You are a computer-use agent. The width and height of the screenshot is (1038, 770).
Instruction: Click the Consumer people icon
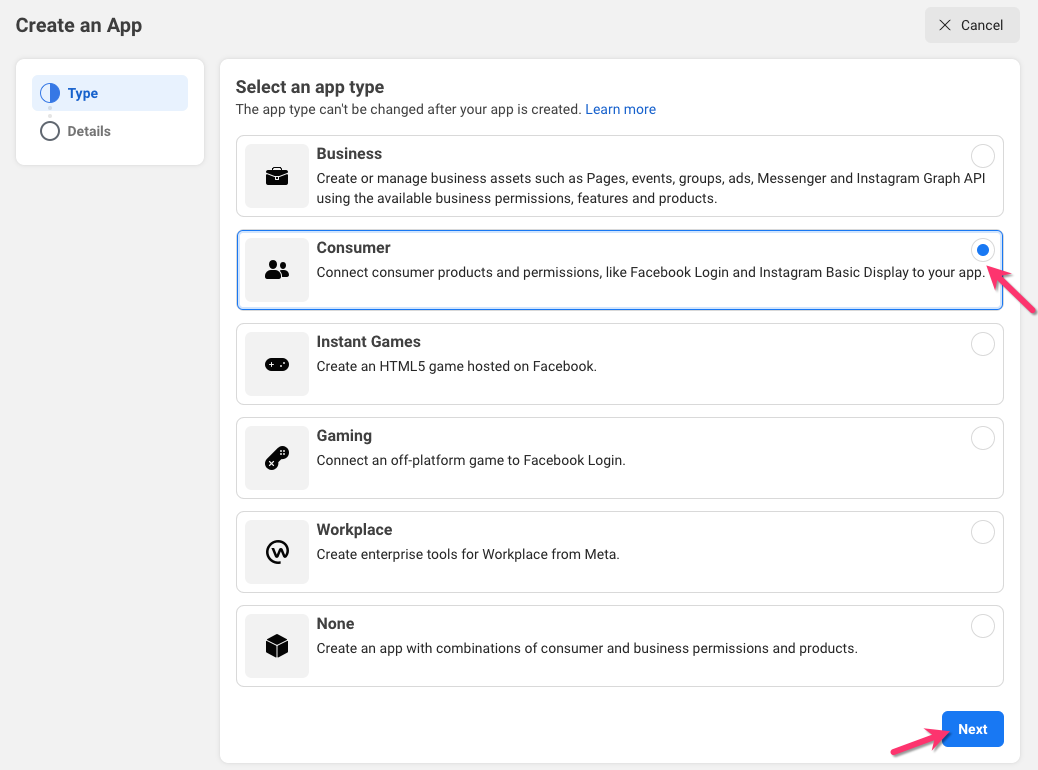tap(277, 270)
